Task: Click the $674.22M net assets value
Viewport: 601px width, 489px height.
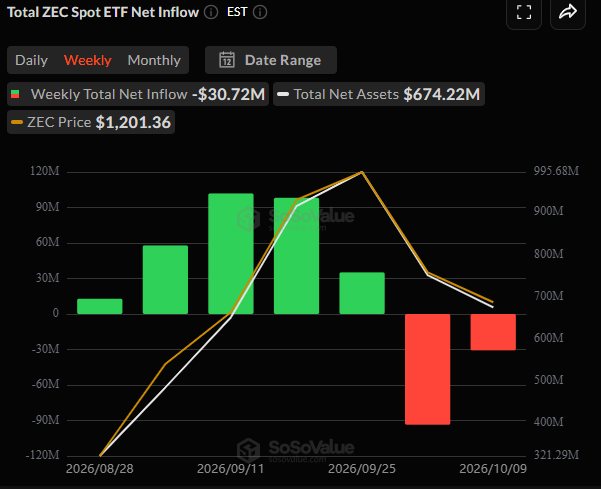Action: (x=442, y=94)
